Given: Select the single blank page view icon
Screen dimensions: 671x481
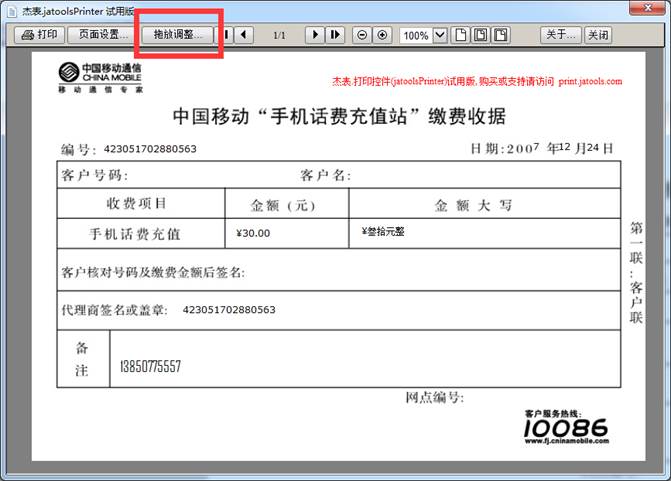Looking at the screenshot, I should (460, 35).
